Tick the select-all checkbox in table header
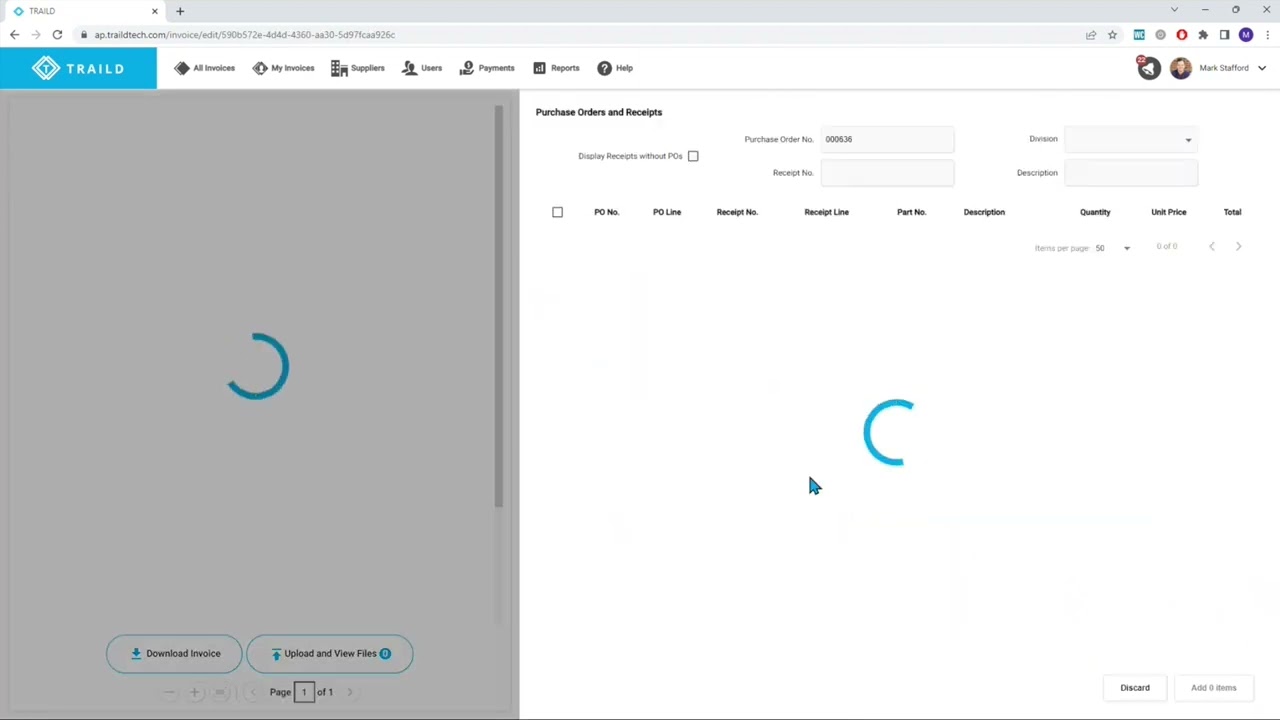The height and width of the screenshot is (720, 1280). tap(558, 212)
